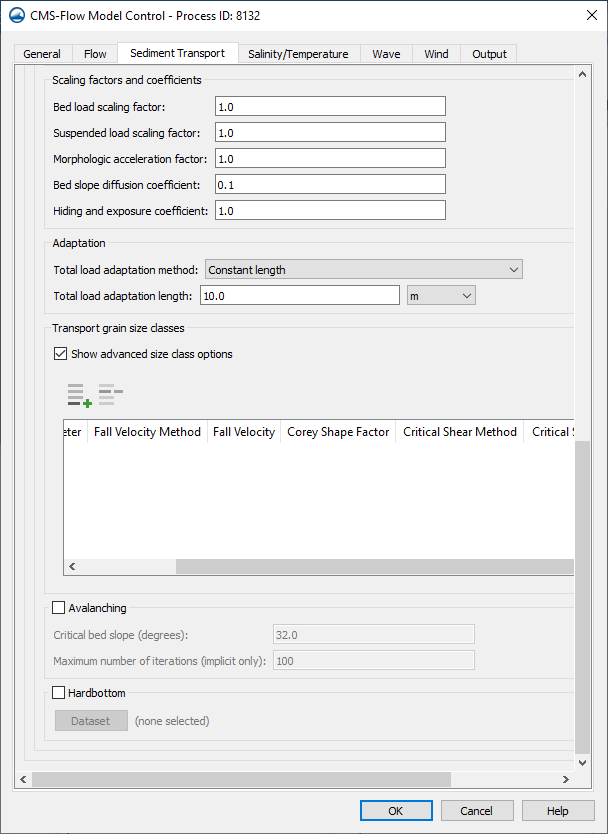Click the Bed slope diffusion coefficient field

click(x=330, y=185)
